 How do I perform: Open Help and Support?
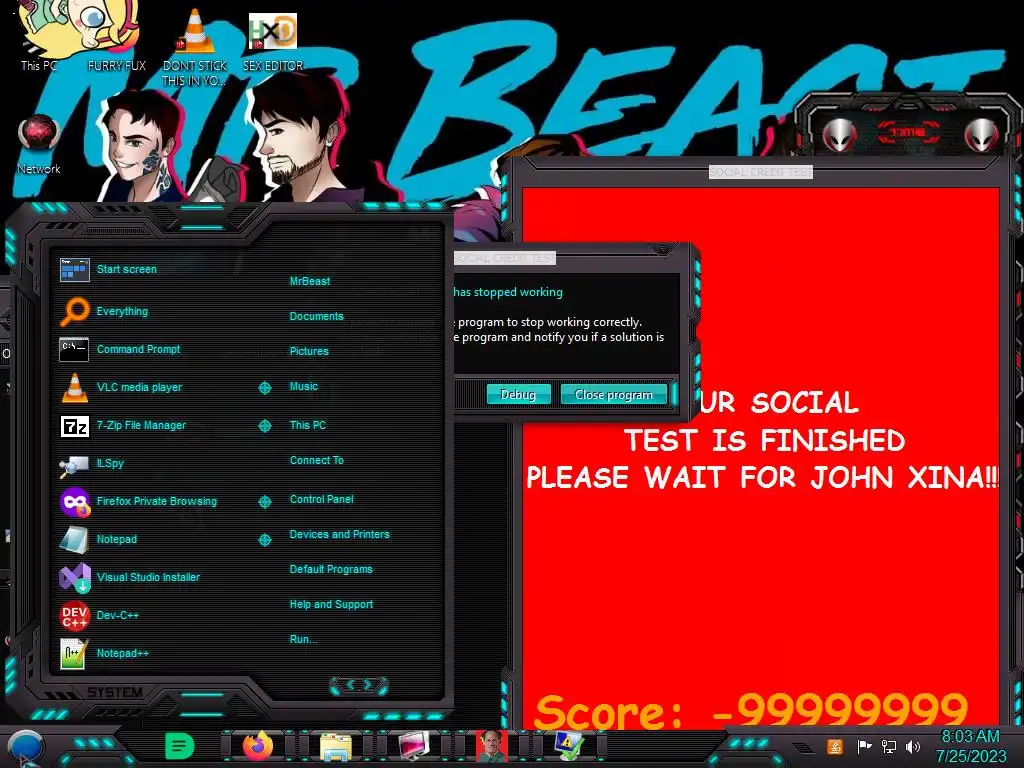(331, 605)
